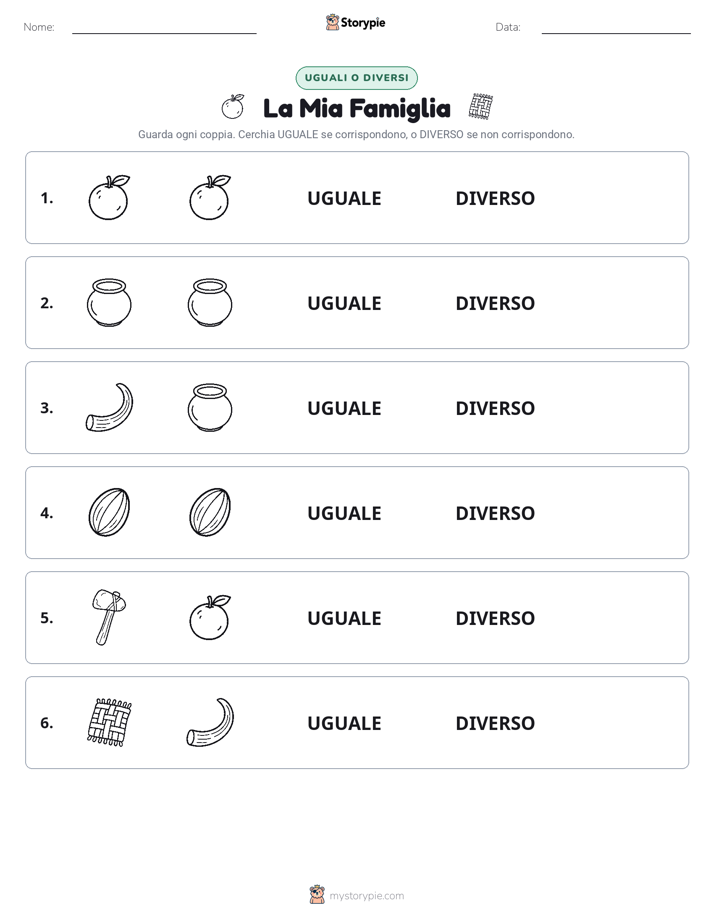Choose UGUALE for row 2
The image size is (714, 924).
coord(344,303)
